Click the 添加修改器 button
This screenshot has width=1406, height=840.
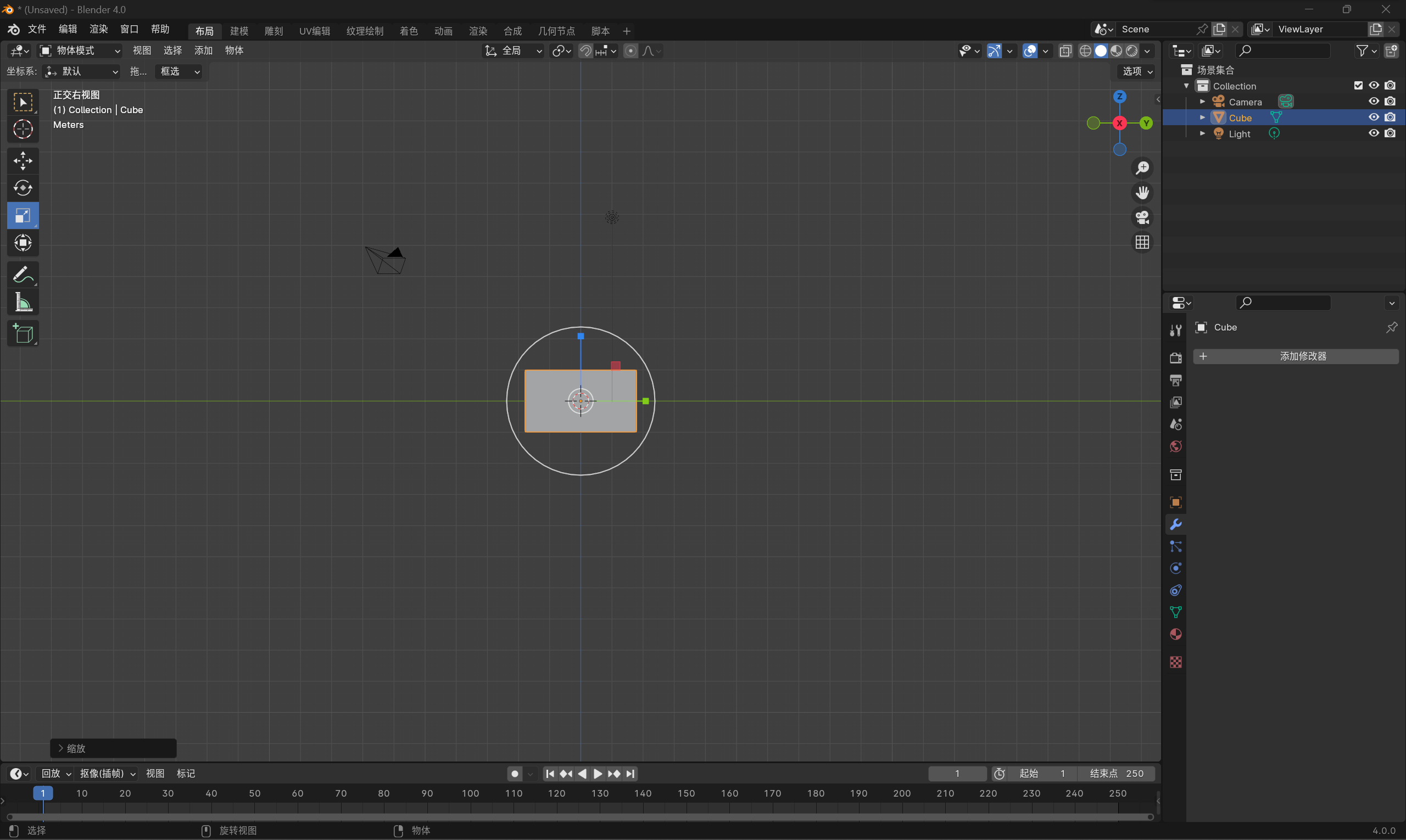(x=1296, y=356)
